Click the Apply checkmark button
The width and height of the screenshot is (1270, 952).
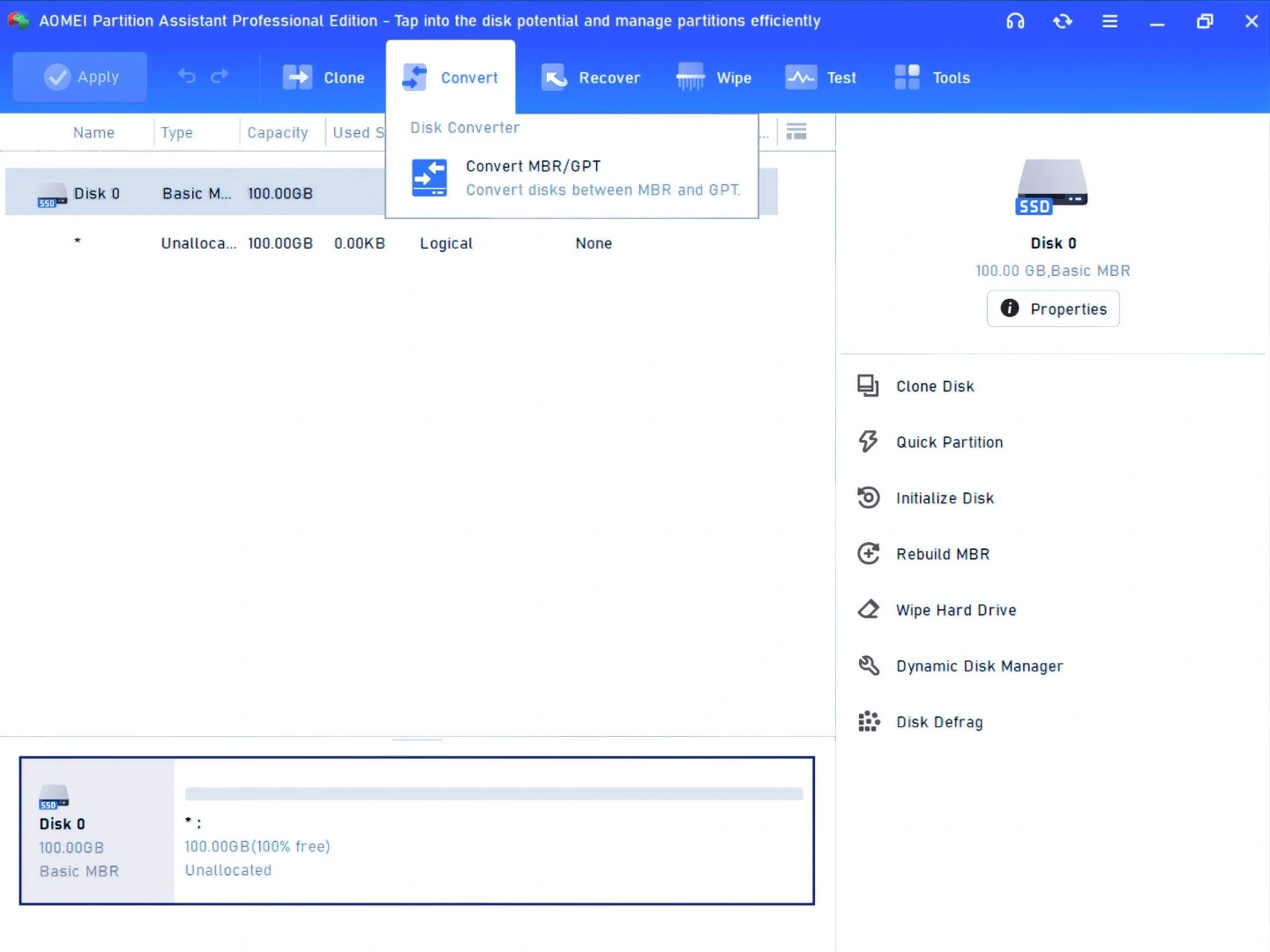[80, 78]
